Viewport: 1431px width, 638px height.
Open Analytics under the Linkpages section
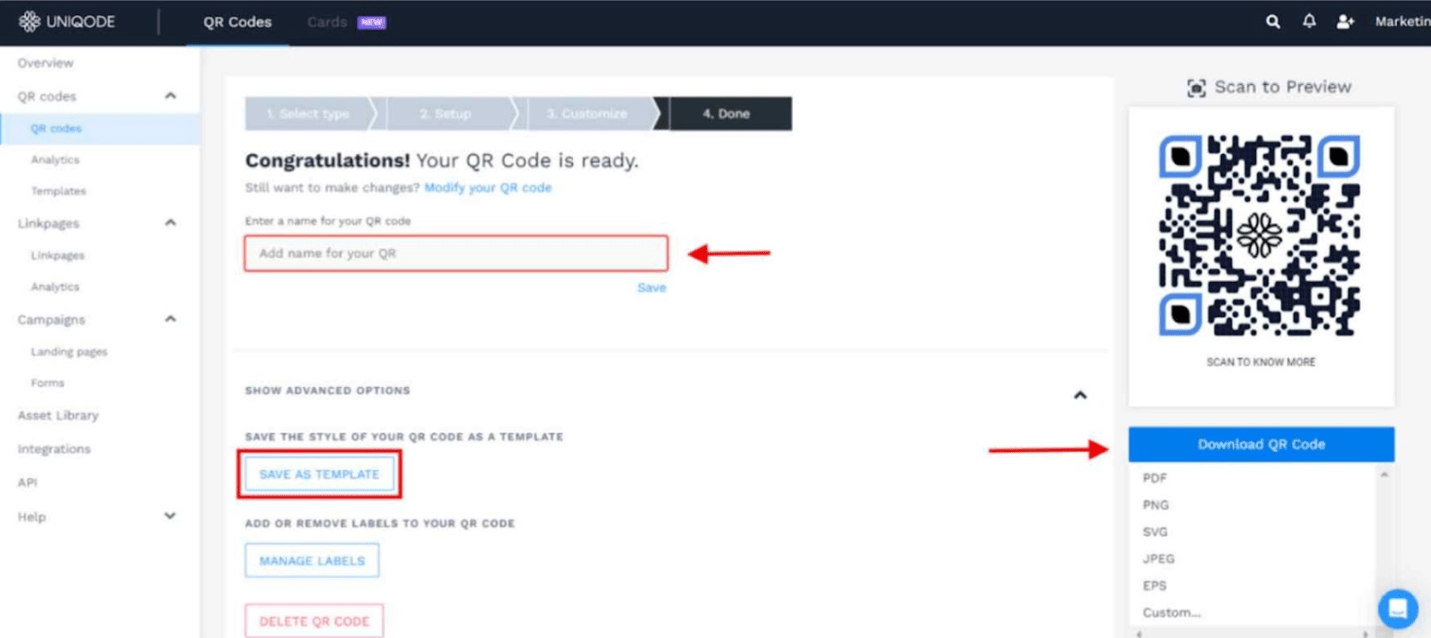coord(55,287)
